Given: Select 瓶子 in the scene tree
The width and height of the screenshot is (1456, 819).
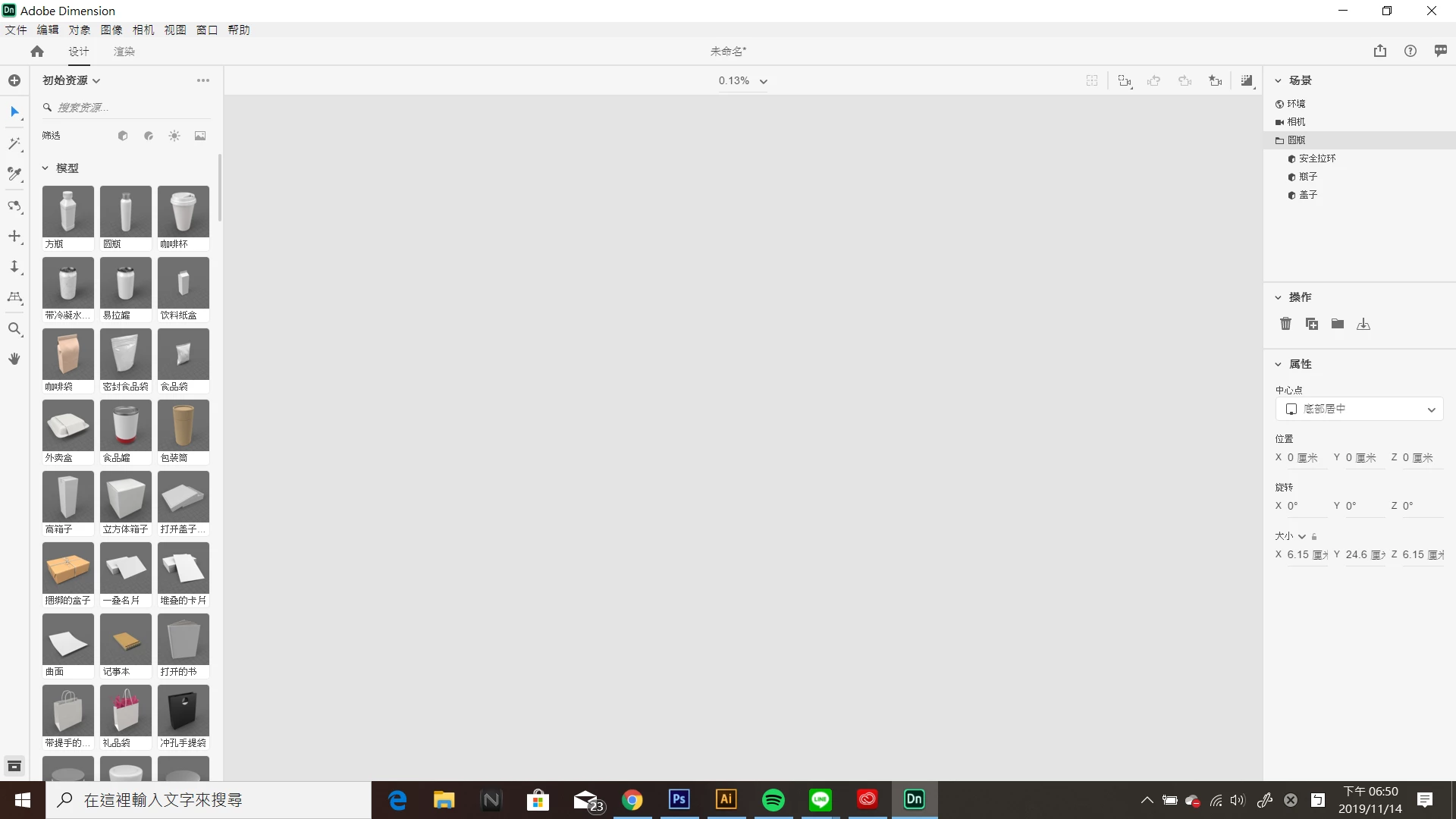Looking at the screenshot, I should (x=1307, y=177).
